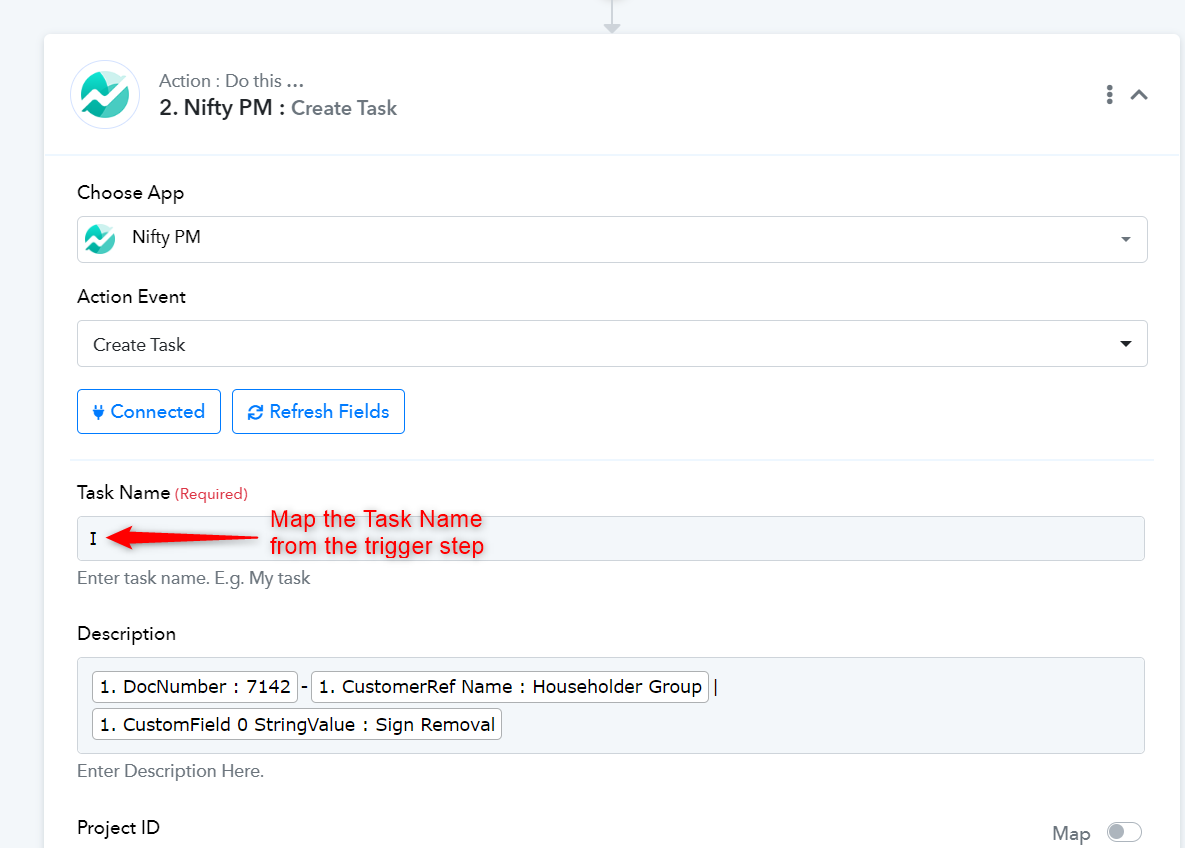Click the Nifty PM logo in action header

pyautogui.click(x=105, y=95)
